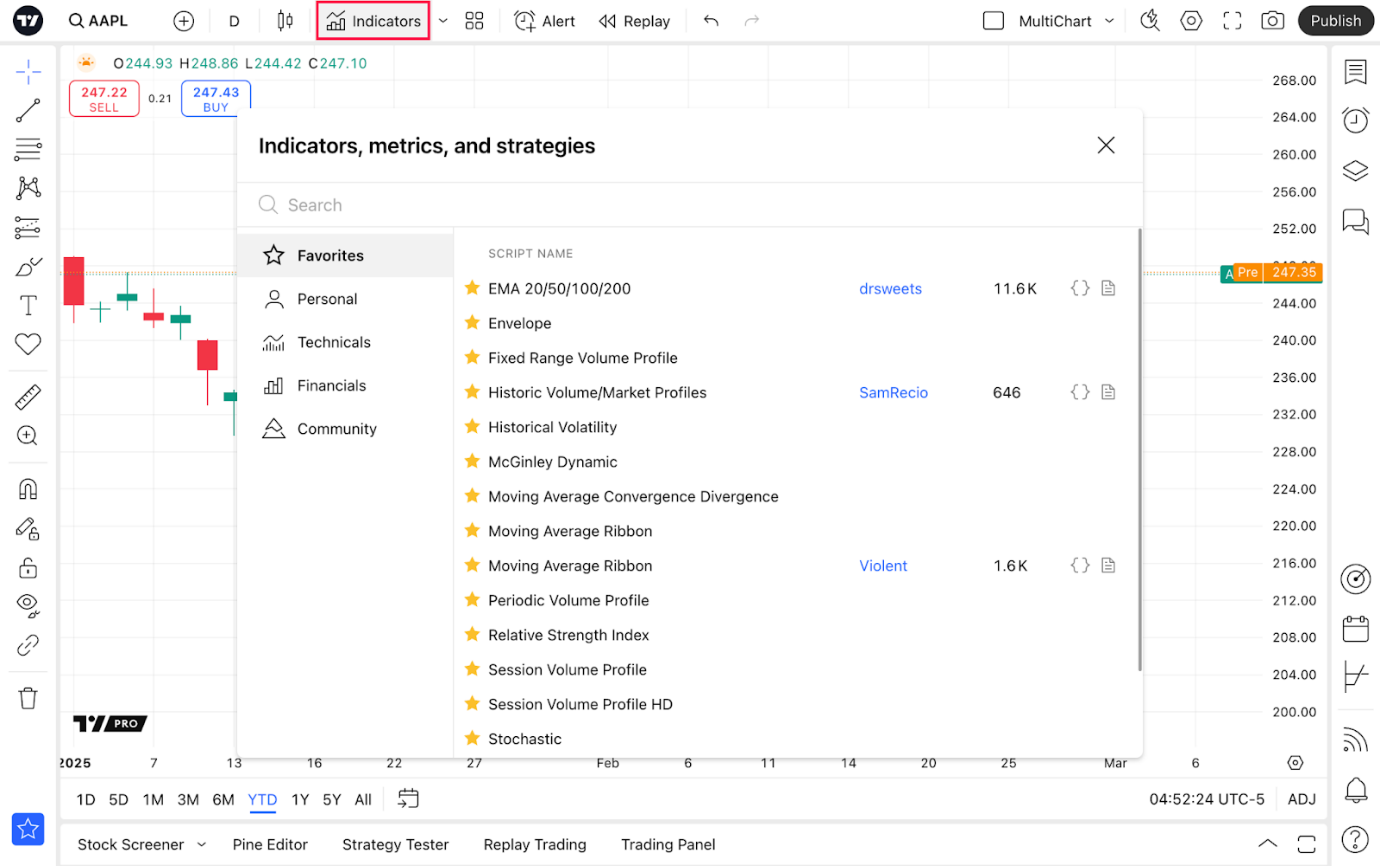The height and width of the screenshot is (866, 1380).
Task: Open the Violent author link
Action: tap(883, 566)
